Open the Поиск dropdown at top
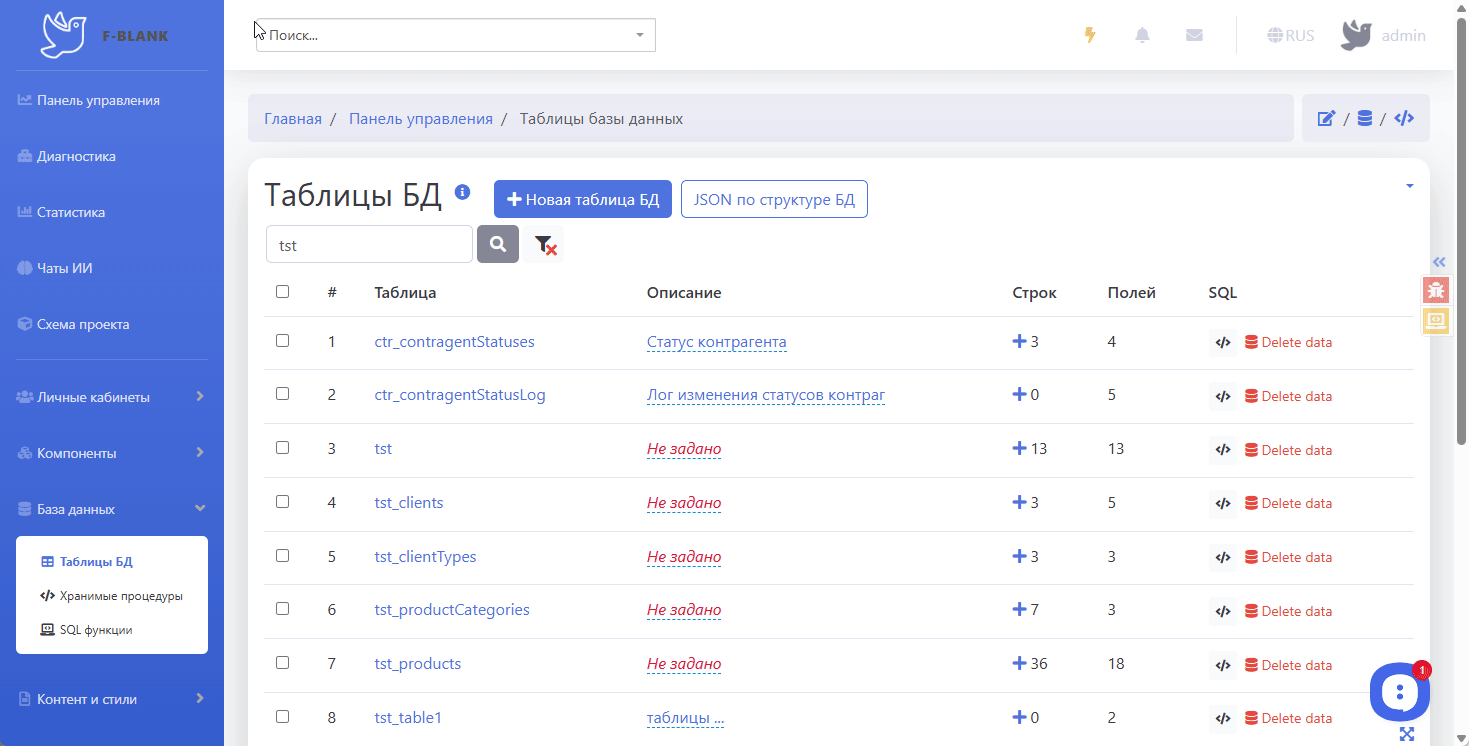The image size is (1469, 746). [x=455, y=35]
